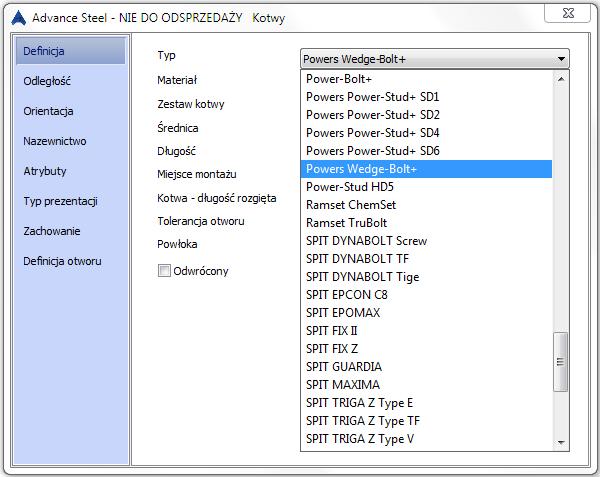Image resolution: width=600 pixels, height=477 pixels.
Task: Toggle the Odwrócony checkbox
Action: point(164,270)
